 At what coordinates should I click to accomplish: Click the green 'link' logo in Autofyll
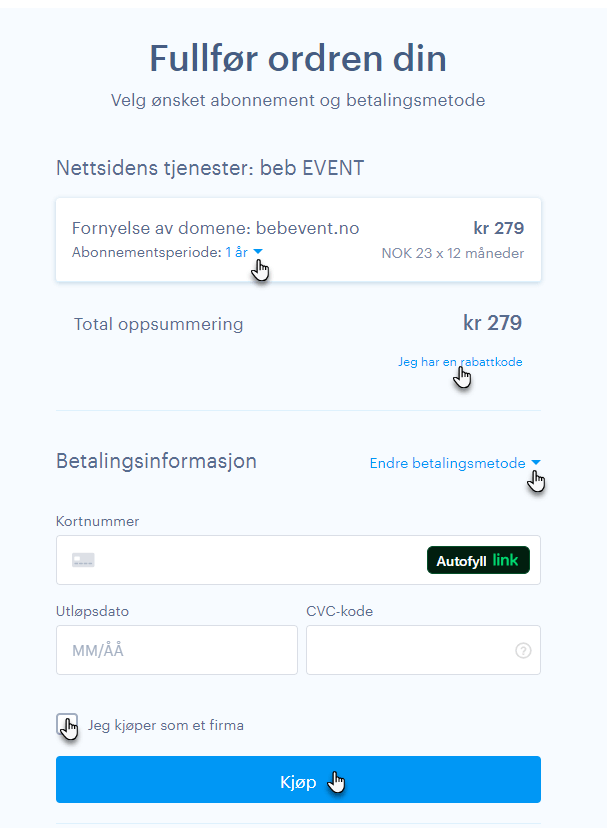(506, 560)
